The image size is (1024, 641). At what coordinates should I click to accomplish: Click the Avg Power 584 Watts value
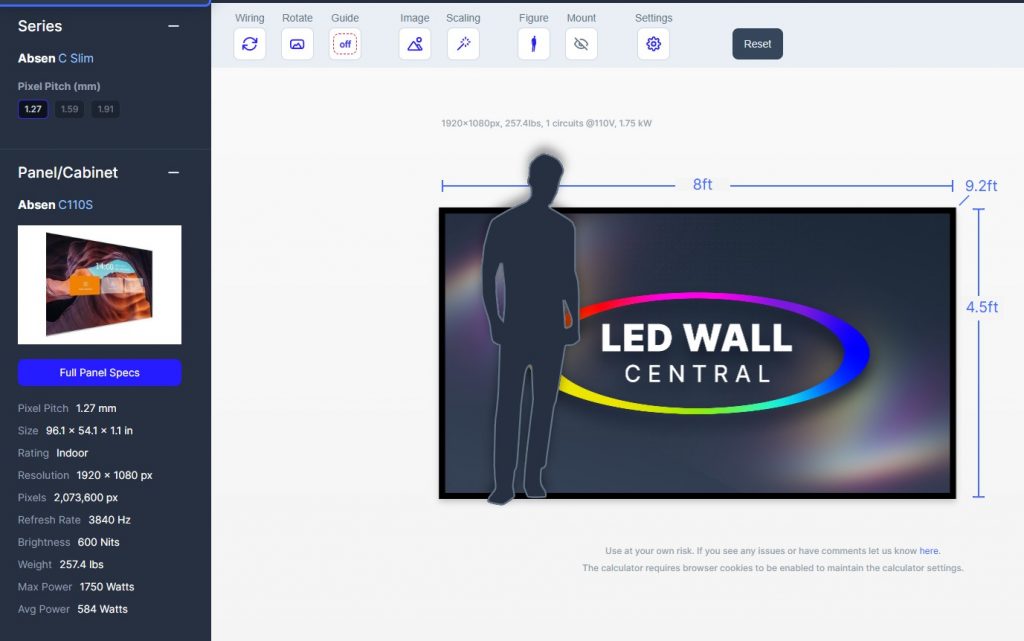[103, 609]
